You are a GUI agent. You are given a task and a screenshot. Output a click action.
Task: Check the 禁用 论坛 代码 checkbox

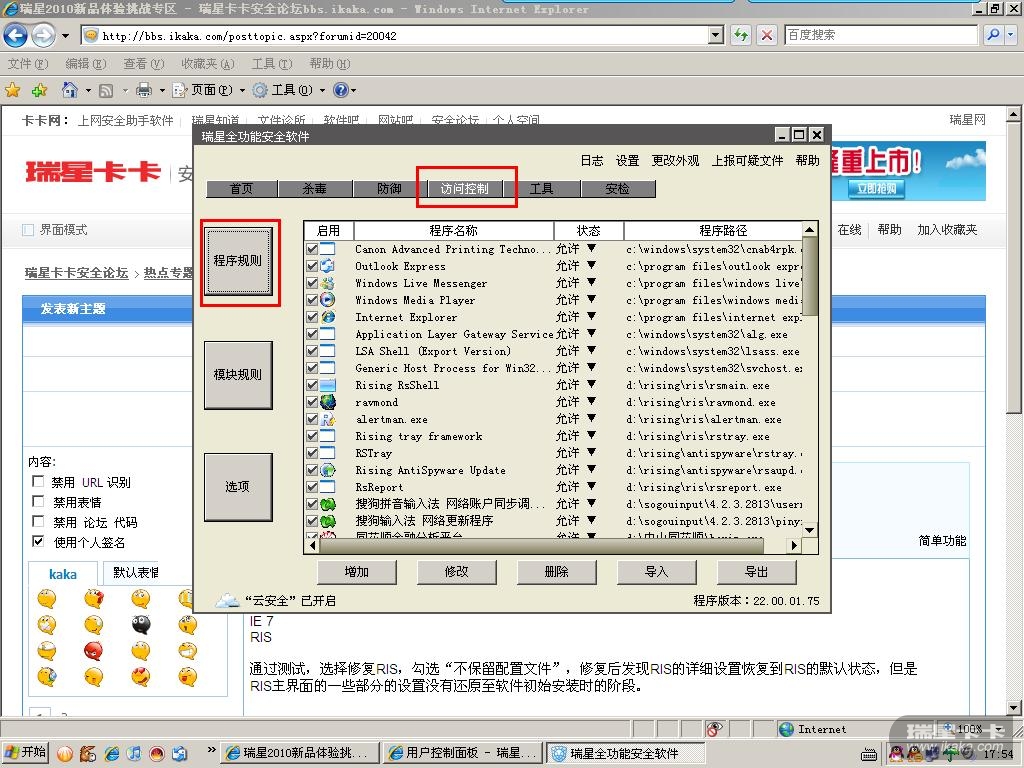(38, 521)
